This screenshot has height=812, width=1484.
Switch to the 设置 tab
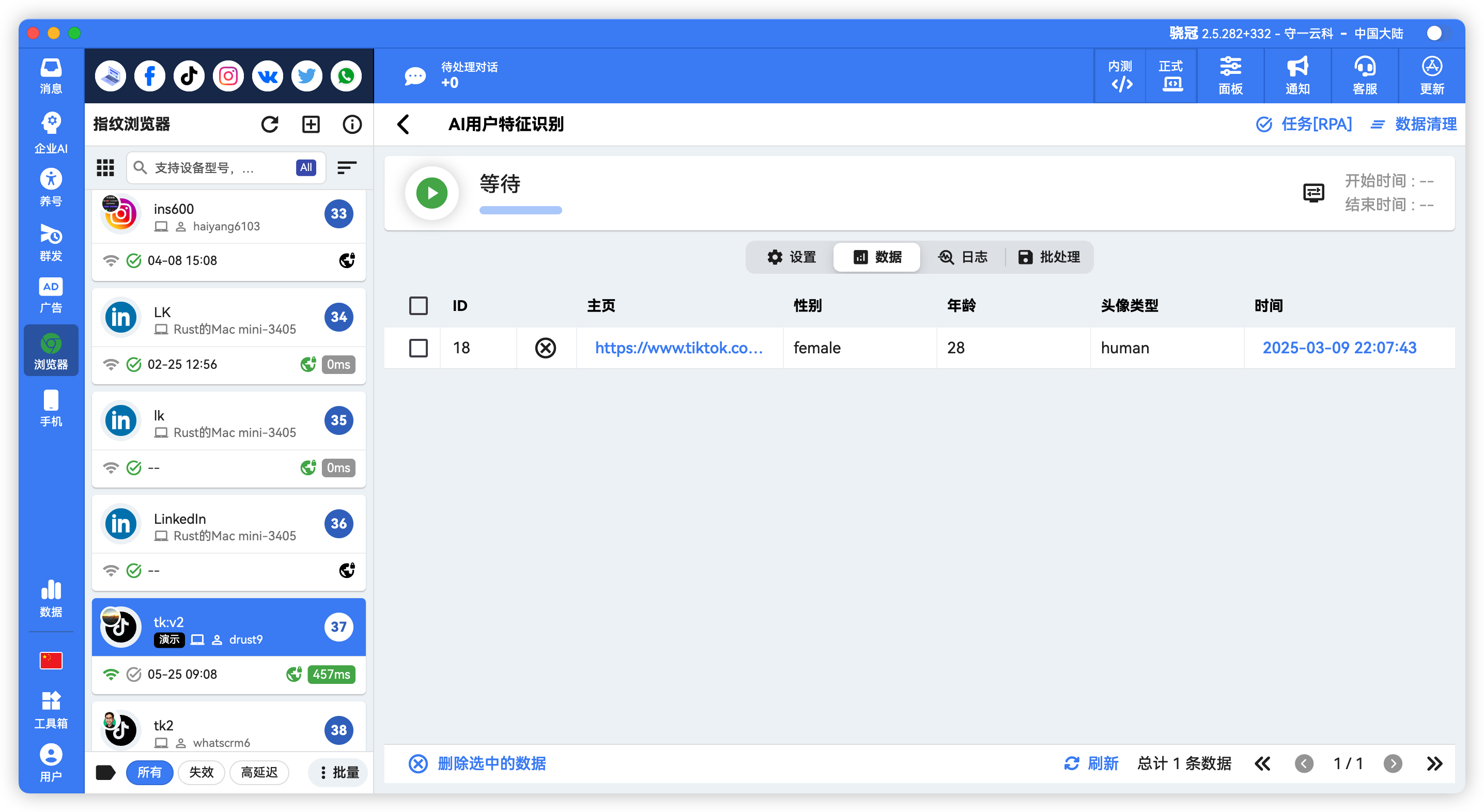tap(792, 257)
